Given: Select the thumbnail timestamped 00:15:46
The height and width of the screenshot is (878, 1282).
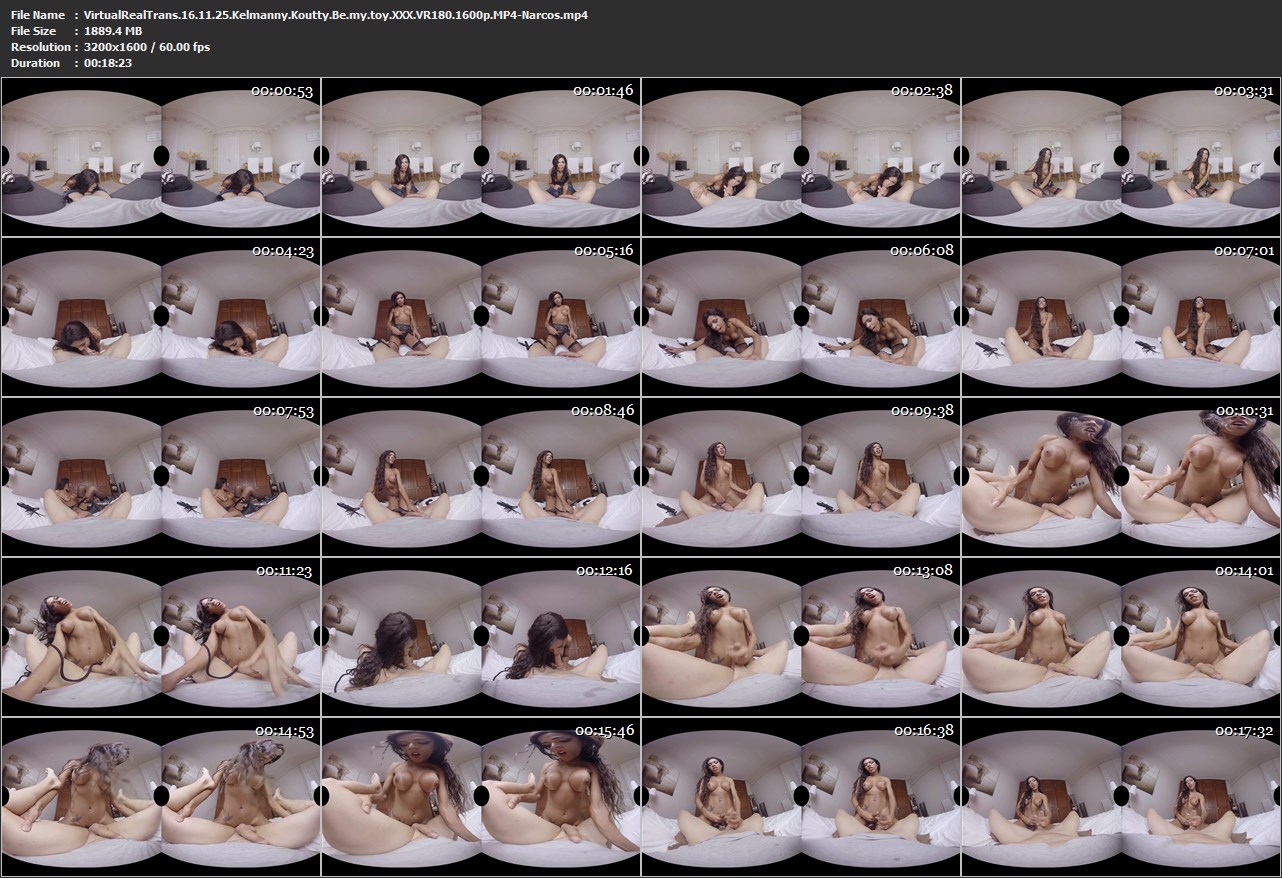Looking at the screenshot, I should [481, 796].
